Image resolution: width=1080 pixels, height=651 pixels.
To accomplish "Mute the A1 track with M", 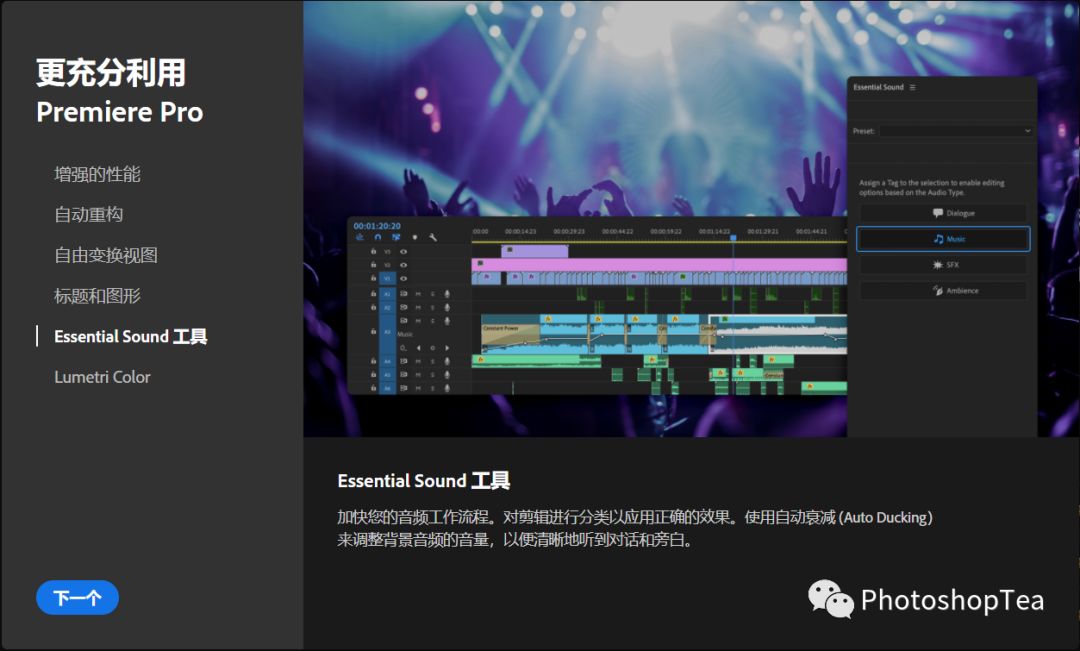I will [x=418, y=293].
